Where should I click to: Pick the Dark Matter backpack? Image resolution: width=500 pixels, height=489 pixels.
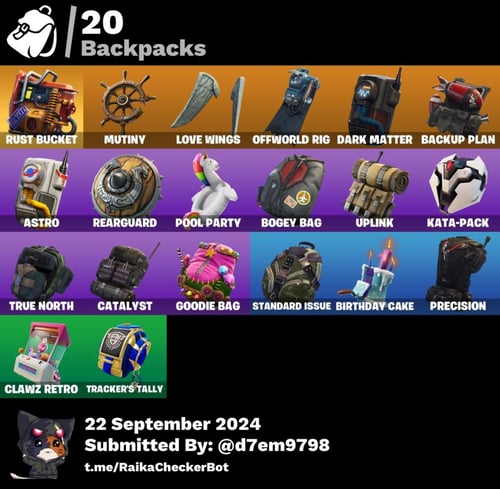tap(375, 107)
